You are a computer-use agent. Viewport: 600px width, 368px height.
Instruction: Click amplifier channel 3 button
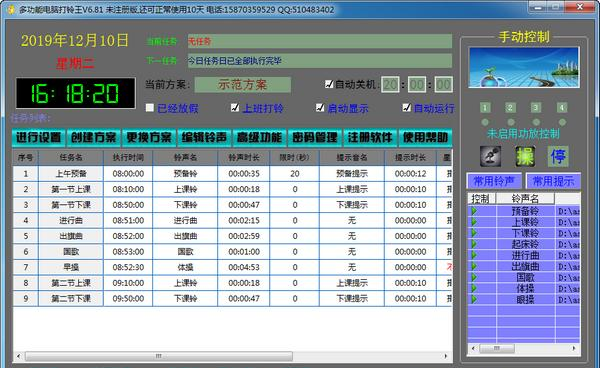(x=536, y=107)
